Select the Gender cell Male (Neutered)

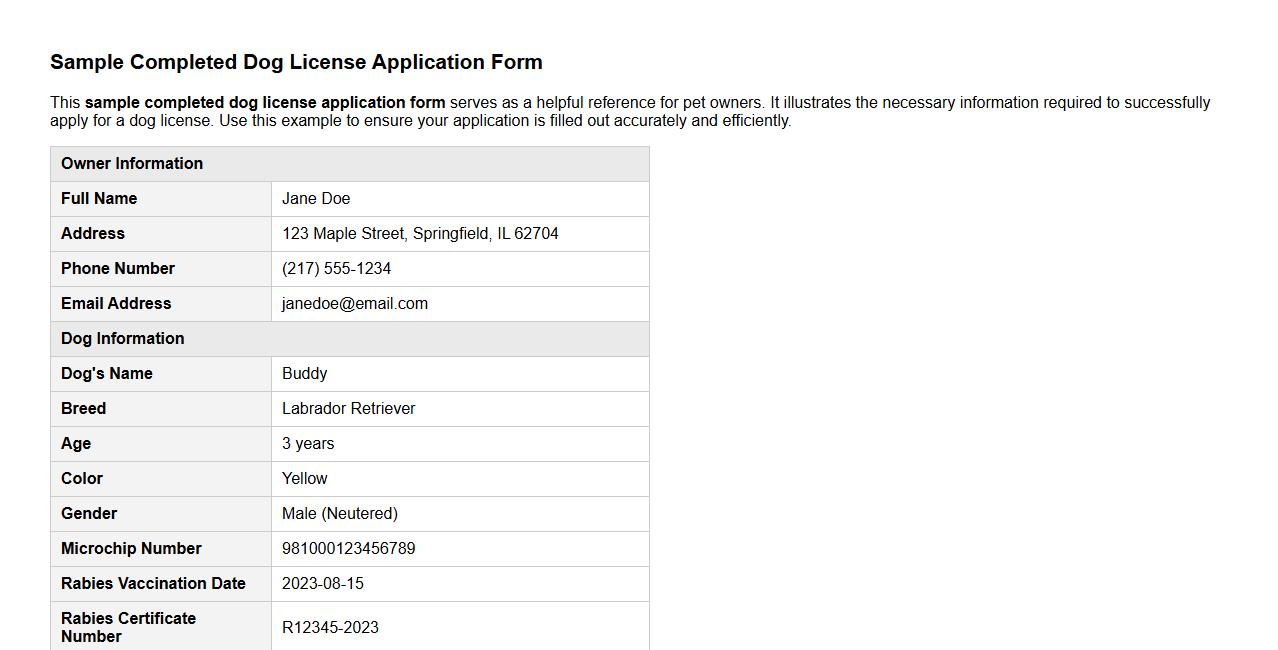coord(339,513)
